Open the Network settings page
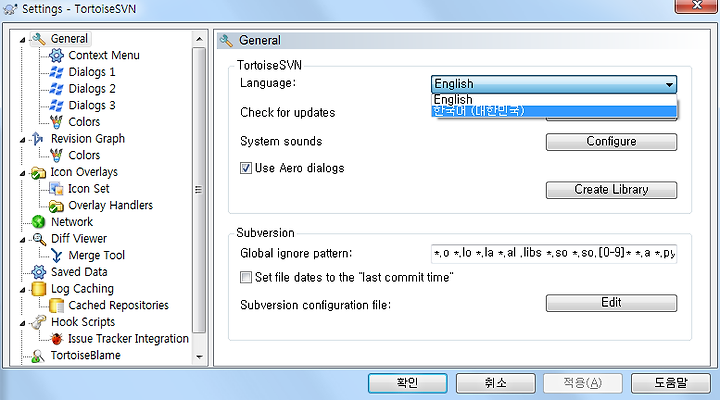 (72, 222)
